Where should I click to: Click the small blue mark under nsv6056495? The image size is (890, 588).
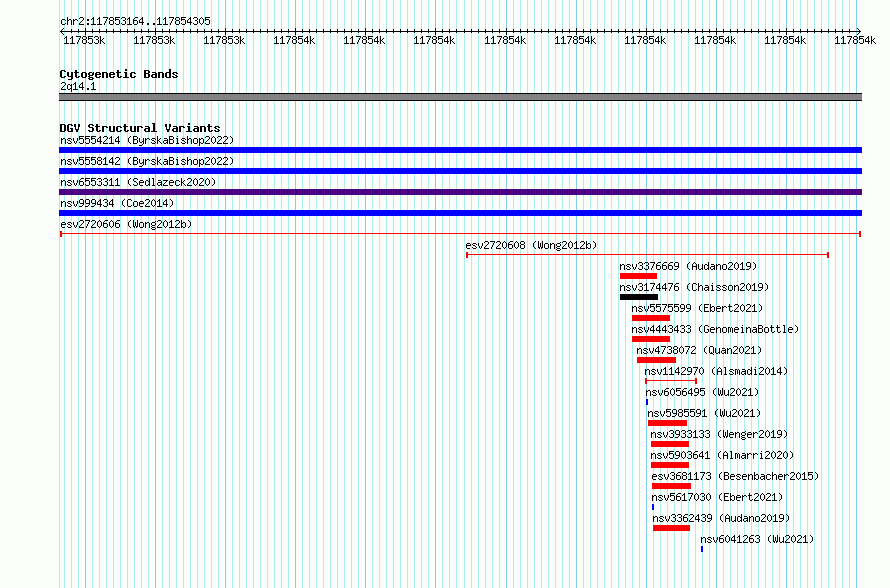pos(647,402)
